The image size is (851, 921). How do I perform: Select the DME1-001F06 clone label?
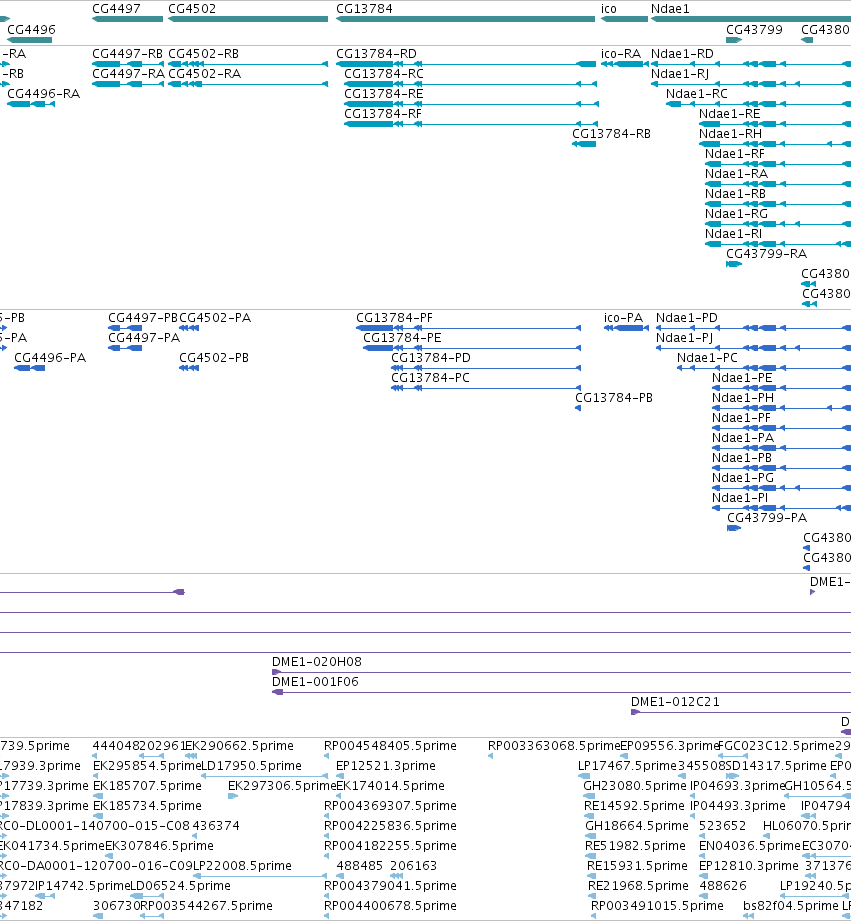pyautogui.click(x=315, y=682)
